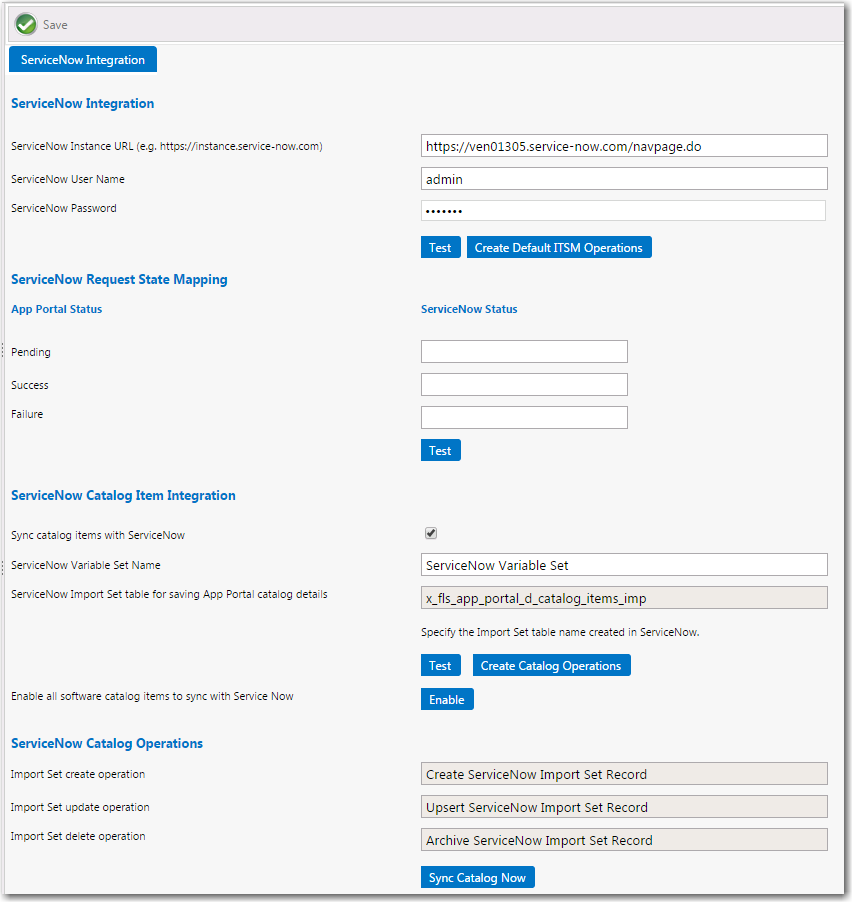The image size is (852, 902).
Task: Edit the ServiceNow Instance URL field
Action: pyautogui.click(x=624, y=146)
